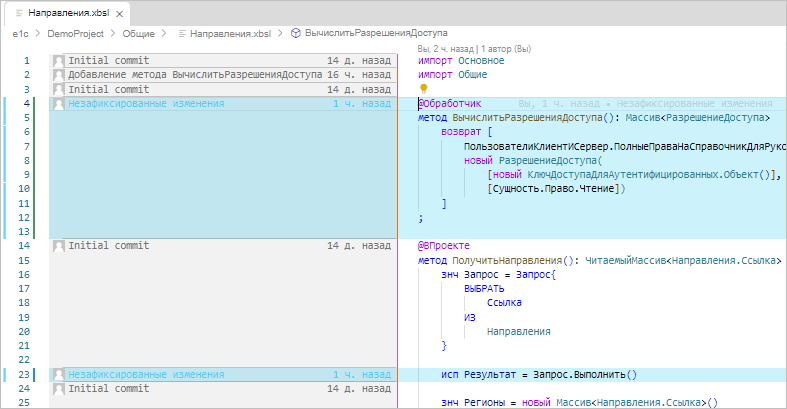
Task: Click the avatar on blame line 2
Action: coord(59,74)
